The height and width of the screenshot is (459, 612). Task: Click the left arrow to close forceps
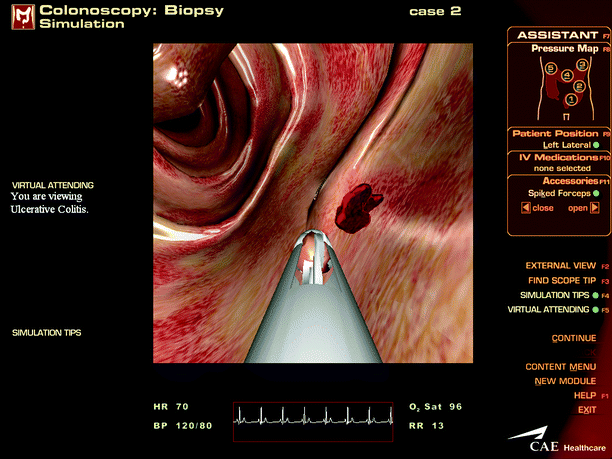(x=527, y=208)
